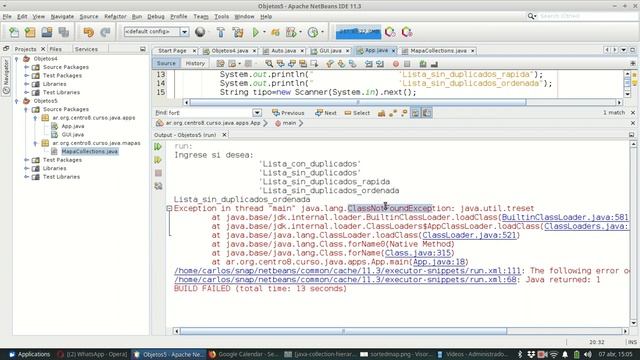640x360 pixels.
Task: Open the Applications menu in taskbar
Action: point(29,354)
